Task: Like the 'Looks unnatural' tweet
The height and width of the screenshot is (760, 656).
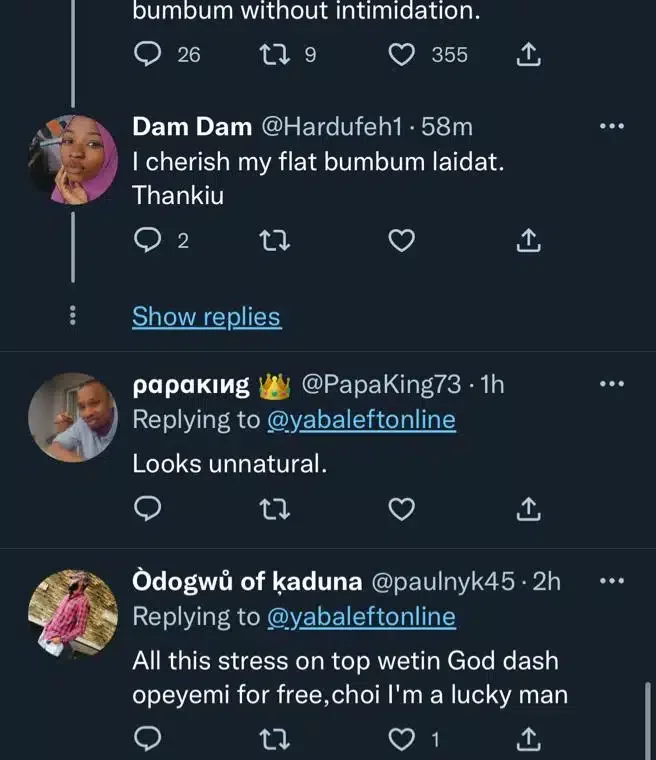Action: [402, 510]
